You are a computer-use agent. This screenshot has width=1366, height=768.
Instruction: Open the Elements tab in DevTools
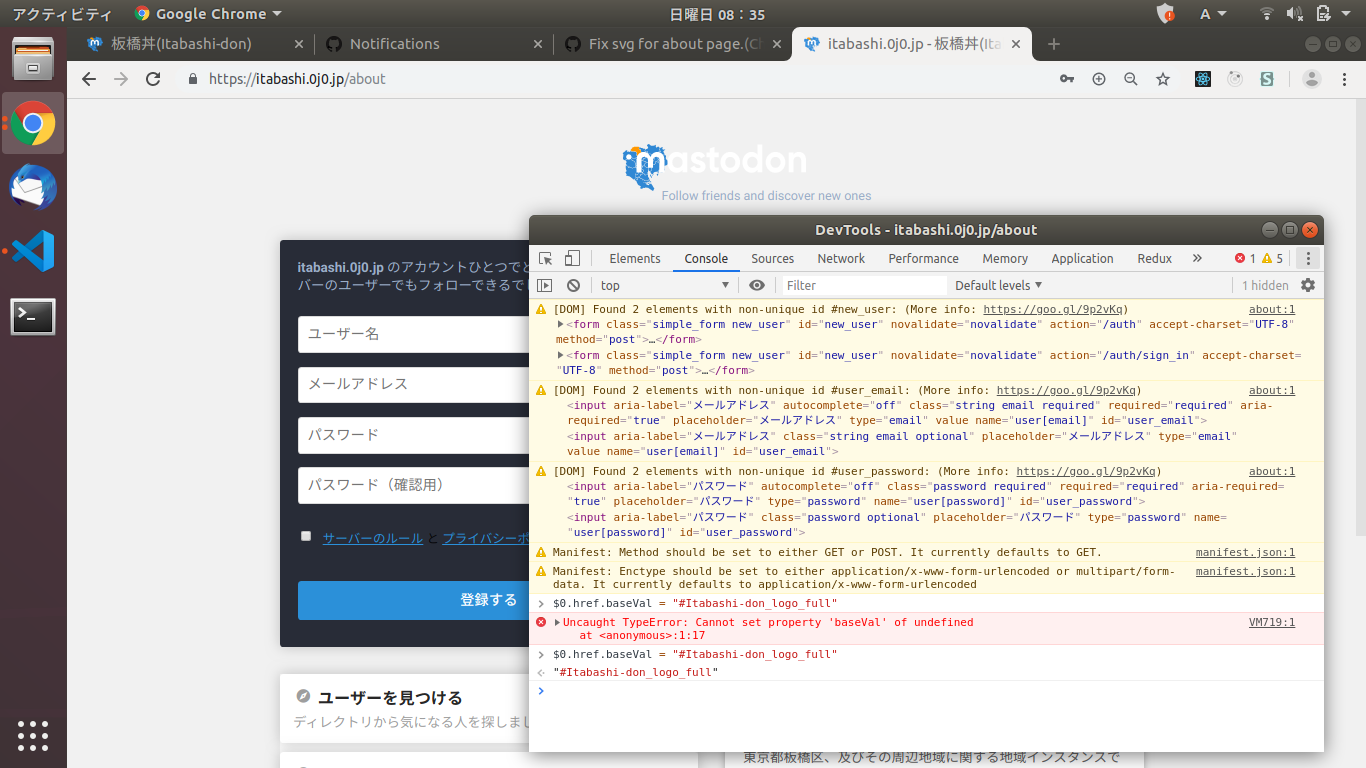point(635,258)
